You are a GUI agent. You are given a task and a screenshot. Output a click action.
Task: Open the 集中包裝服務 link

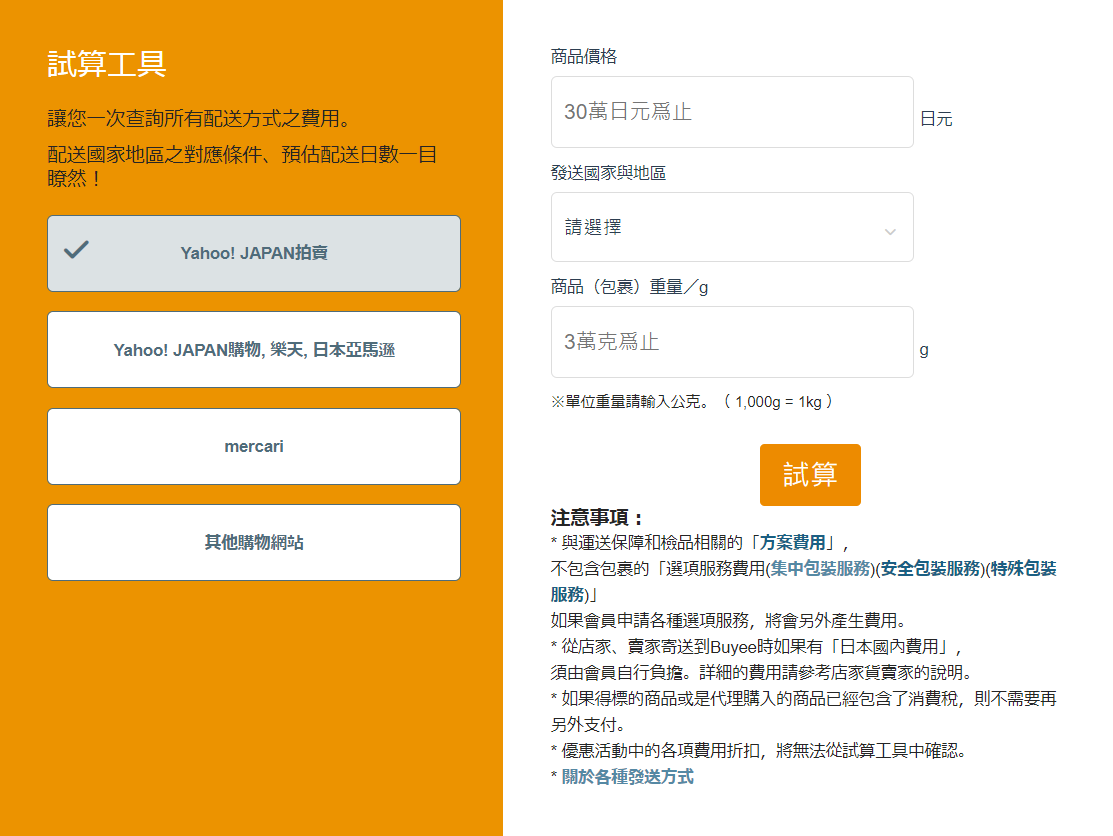pos(820,569)
